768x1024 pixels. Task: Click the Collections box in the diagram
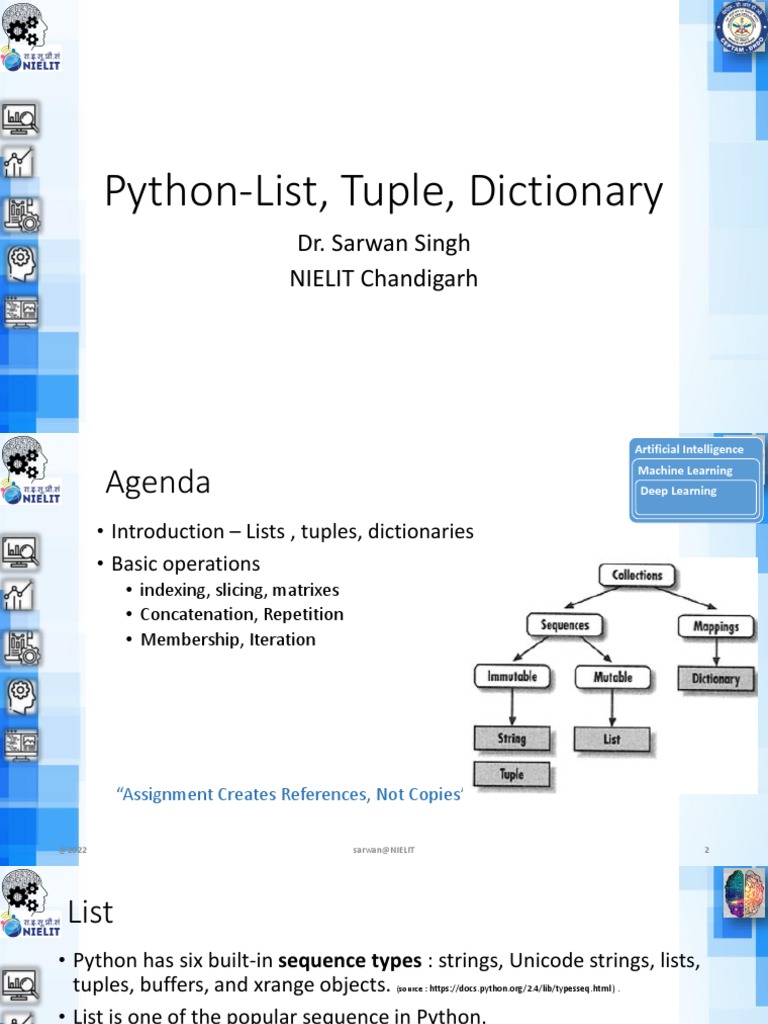(637, 575)
